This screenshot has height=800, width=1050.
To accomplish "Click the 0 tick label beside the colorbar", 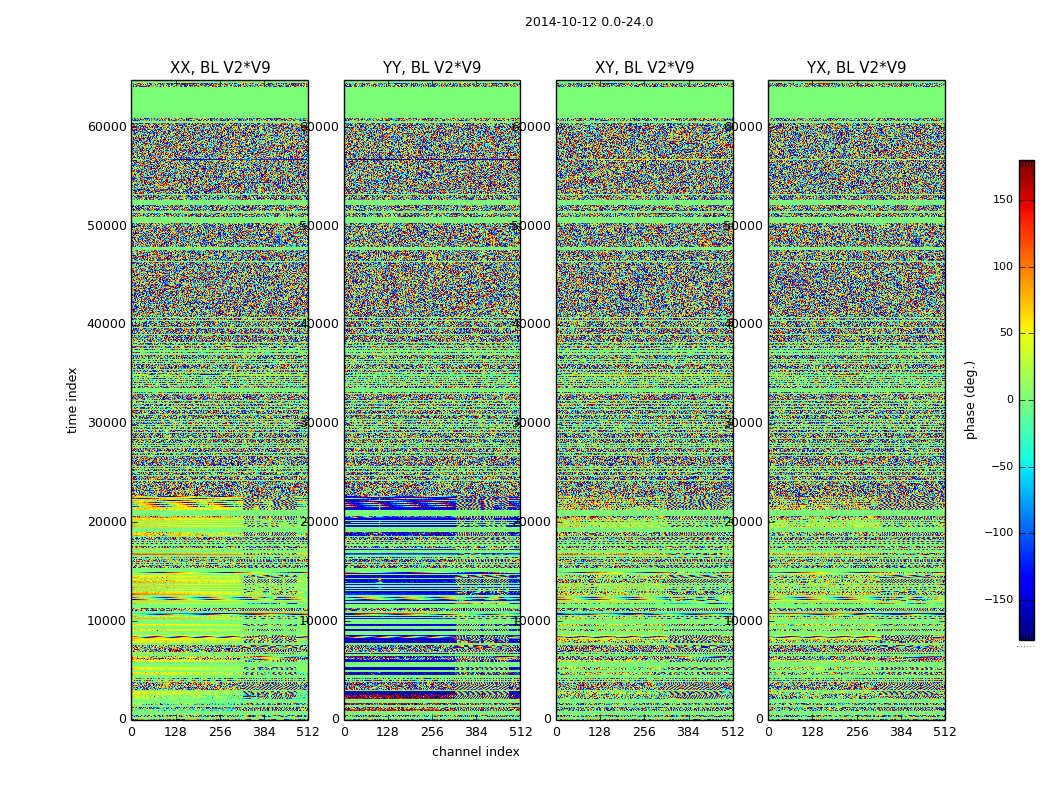I will (x=1009, y=400).
